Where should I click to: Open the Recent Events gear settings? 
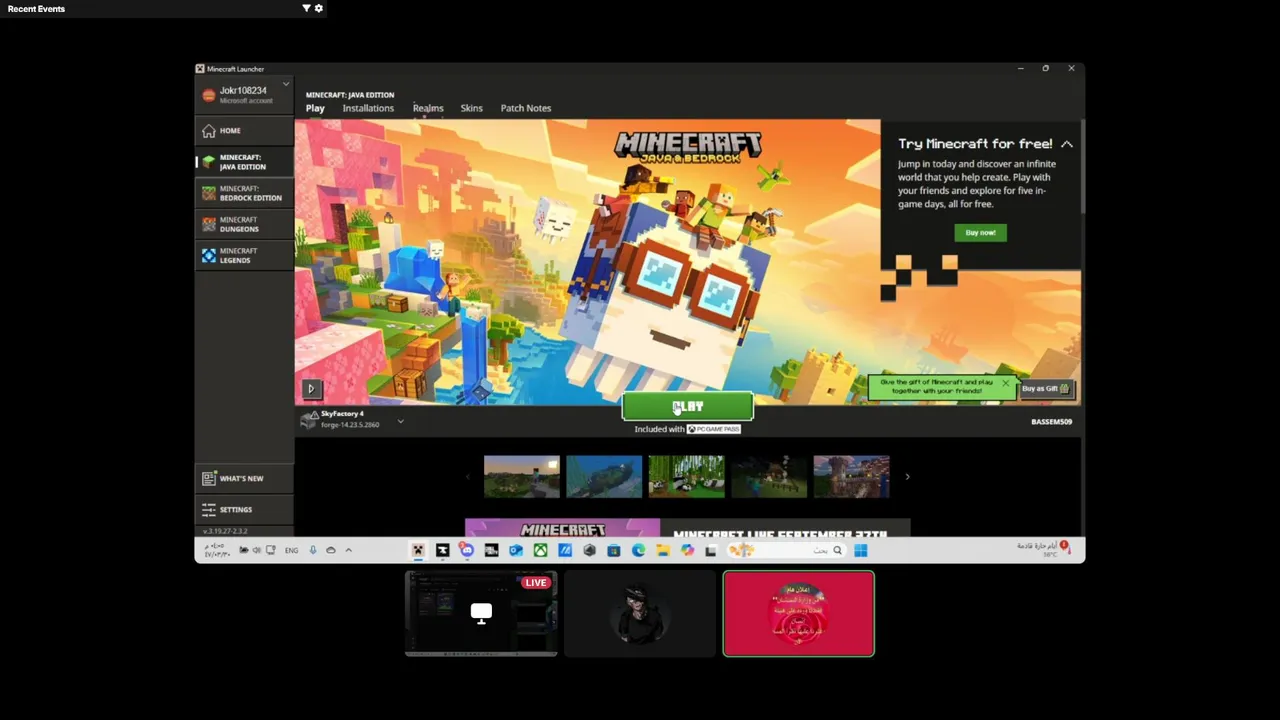(x=319, y=8)
